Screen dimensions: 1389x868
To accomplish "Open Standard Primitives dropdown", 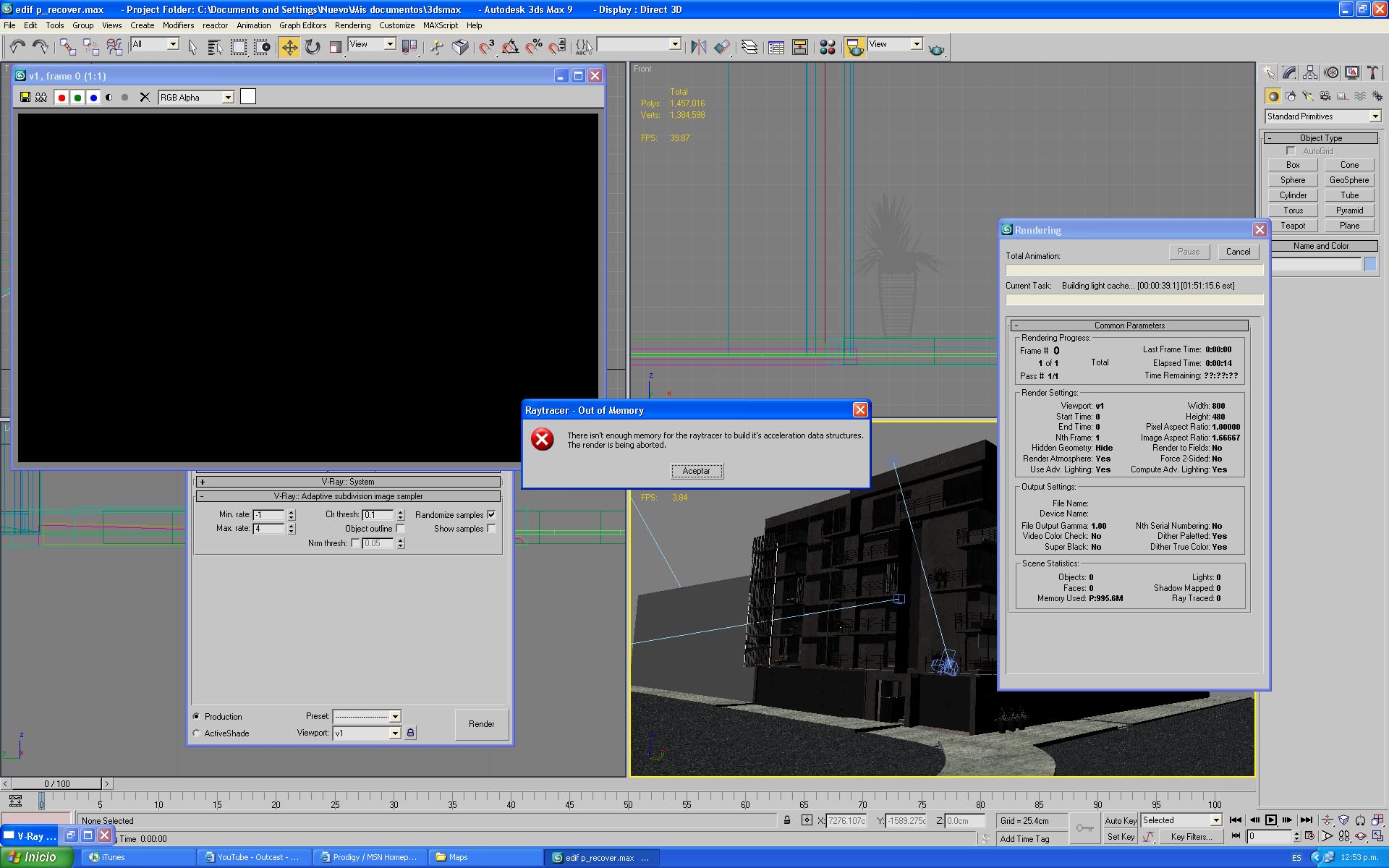I will coord(1375,116).
